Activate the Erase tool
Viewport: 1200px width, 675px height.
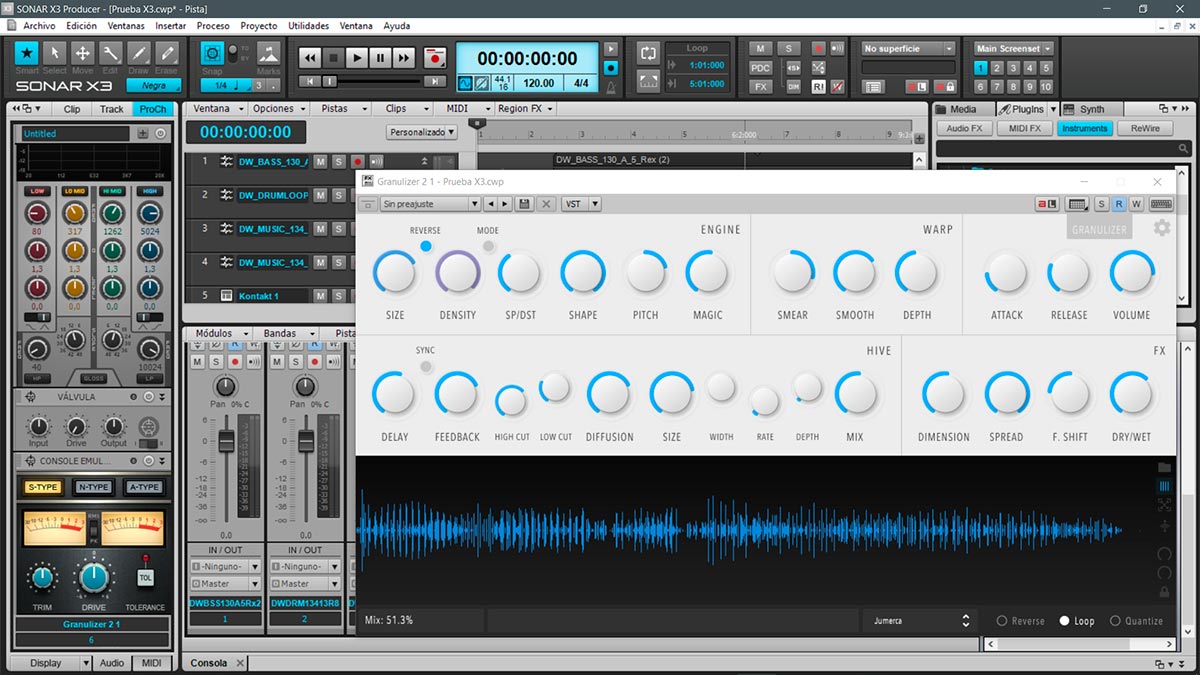point(166,53)
